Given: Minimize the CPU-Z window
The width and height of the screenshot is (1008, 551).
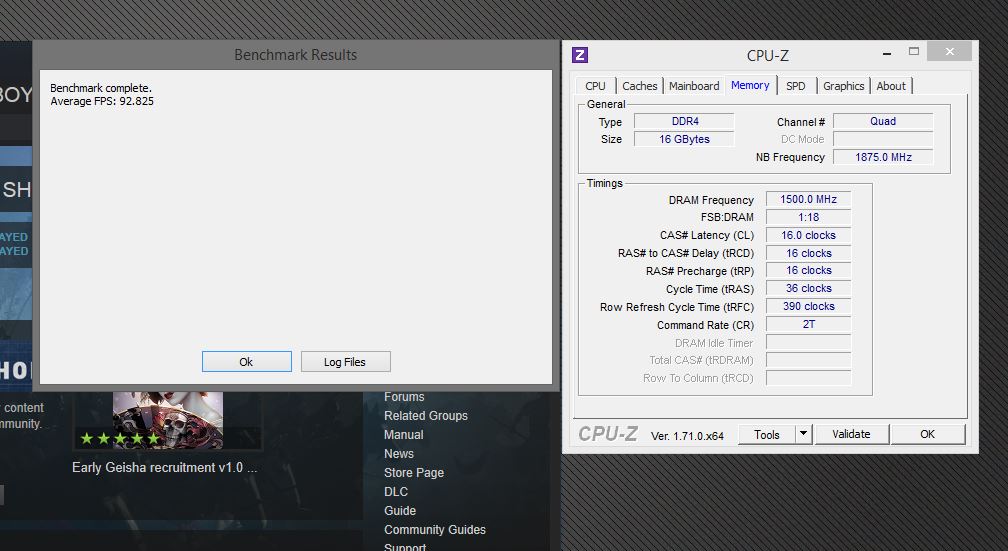Looking at the screenshot, I should [x=887, y=53].
